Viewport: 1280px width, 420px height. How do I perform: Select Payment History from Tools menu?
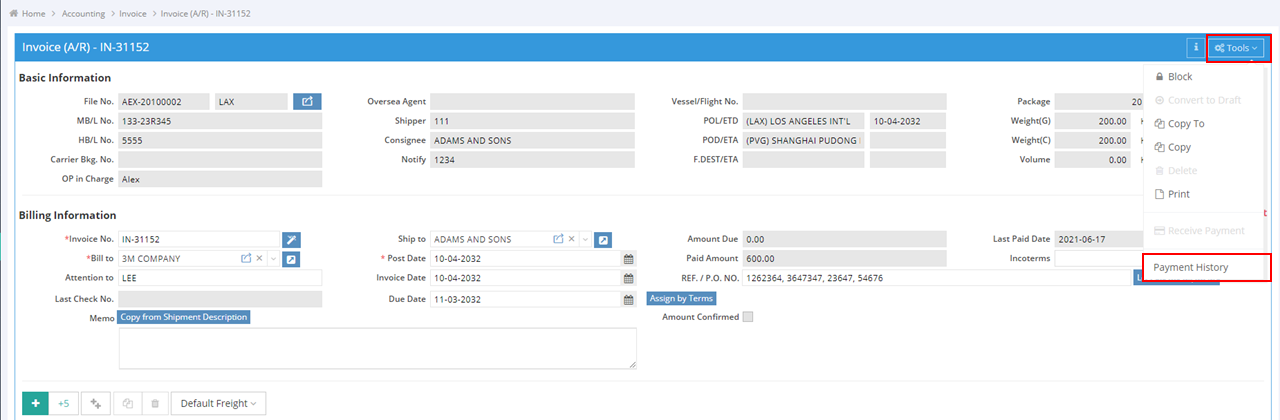point(1190,267)
